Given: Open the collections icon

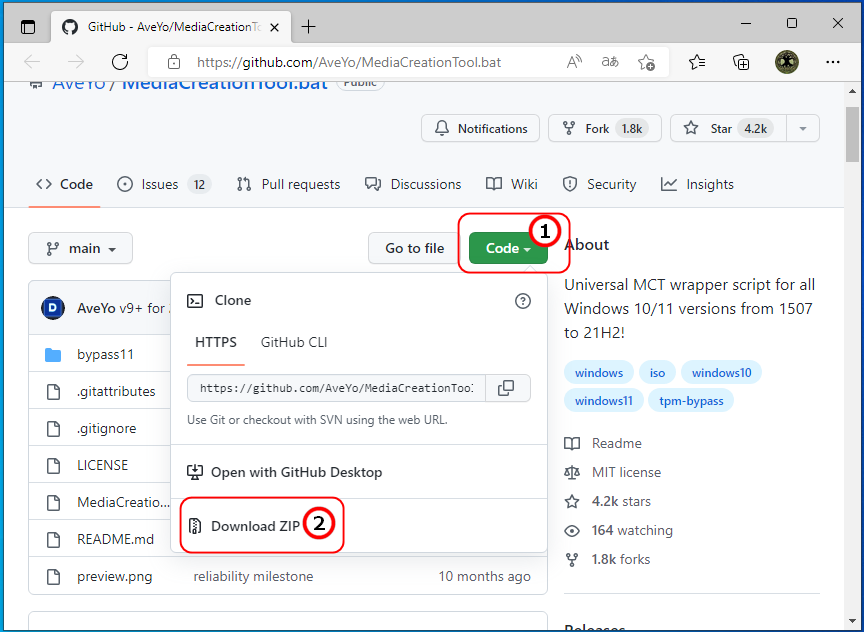Looking at the screenshot, I should click(x=741, y=62).
